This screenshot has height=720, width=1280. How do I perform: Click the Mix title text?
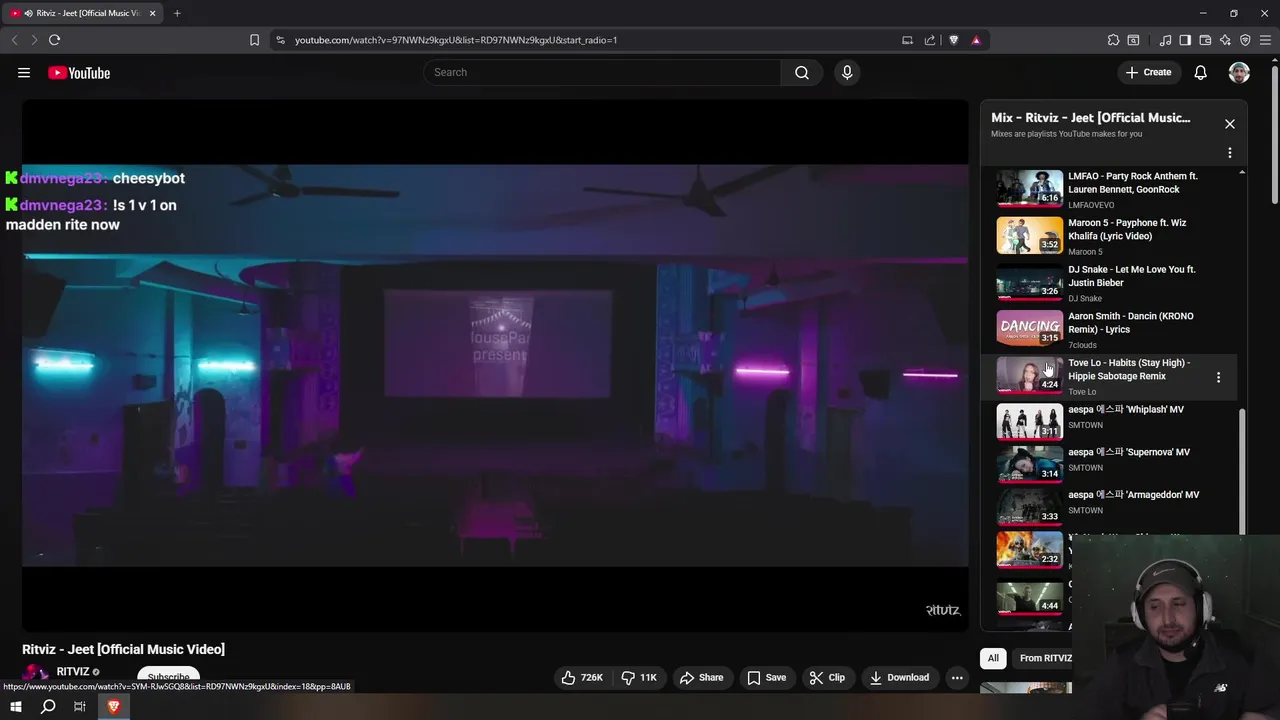coord(1091,117)
